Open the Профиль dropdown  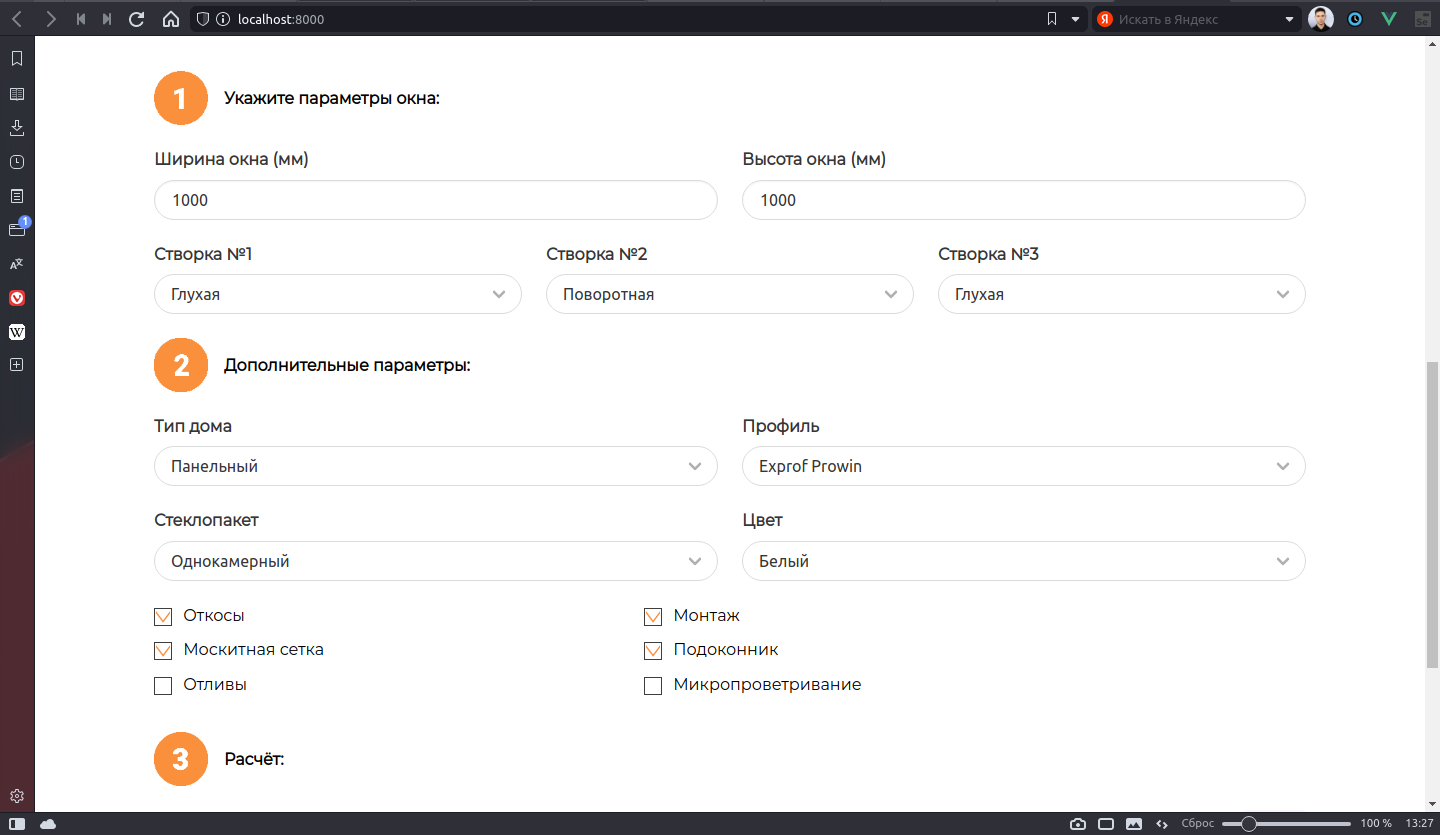point(1024,466)
